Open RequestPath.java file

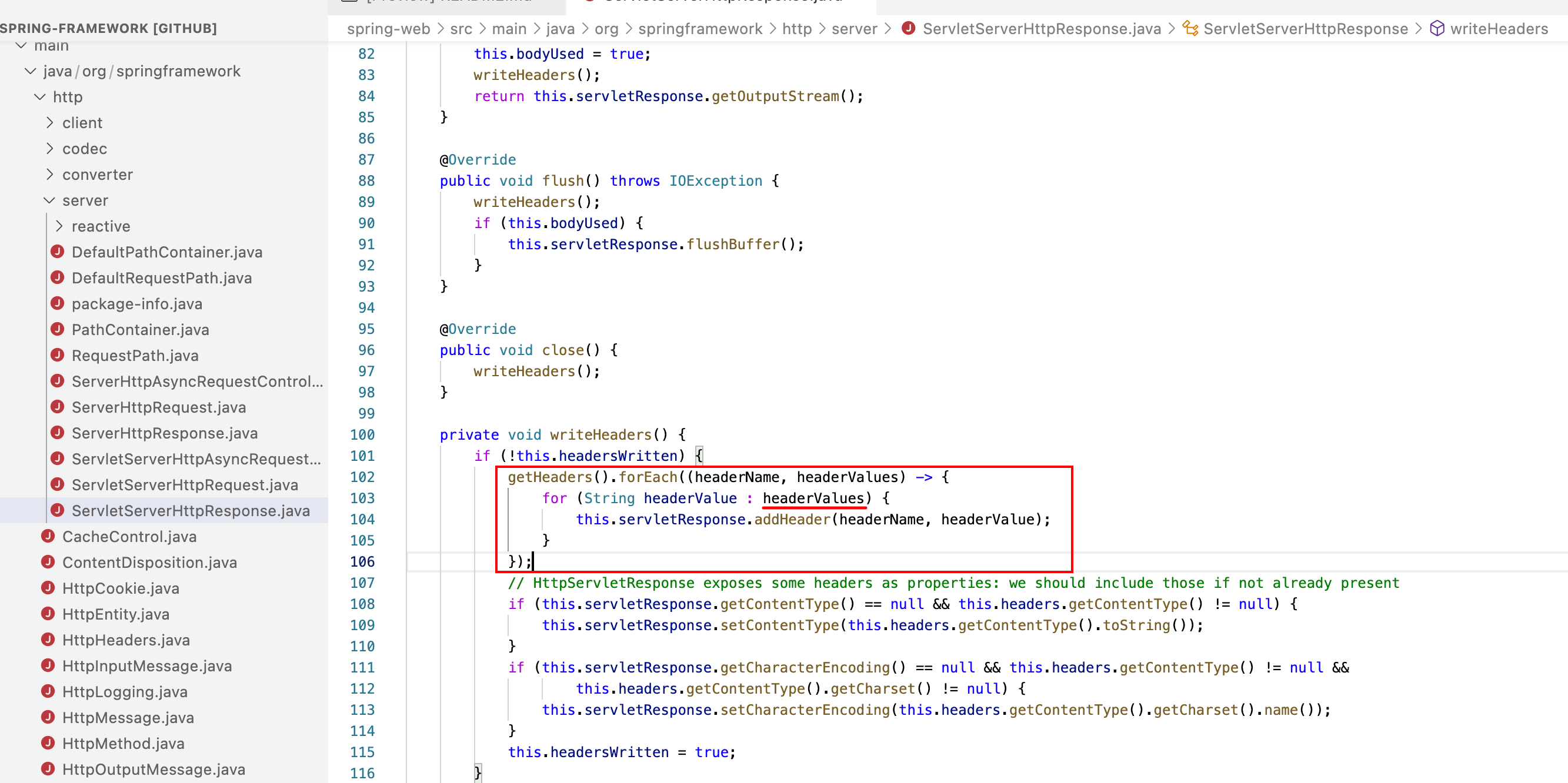pos(135,355)
